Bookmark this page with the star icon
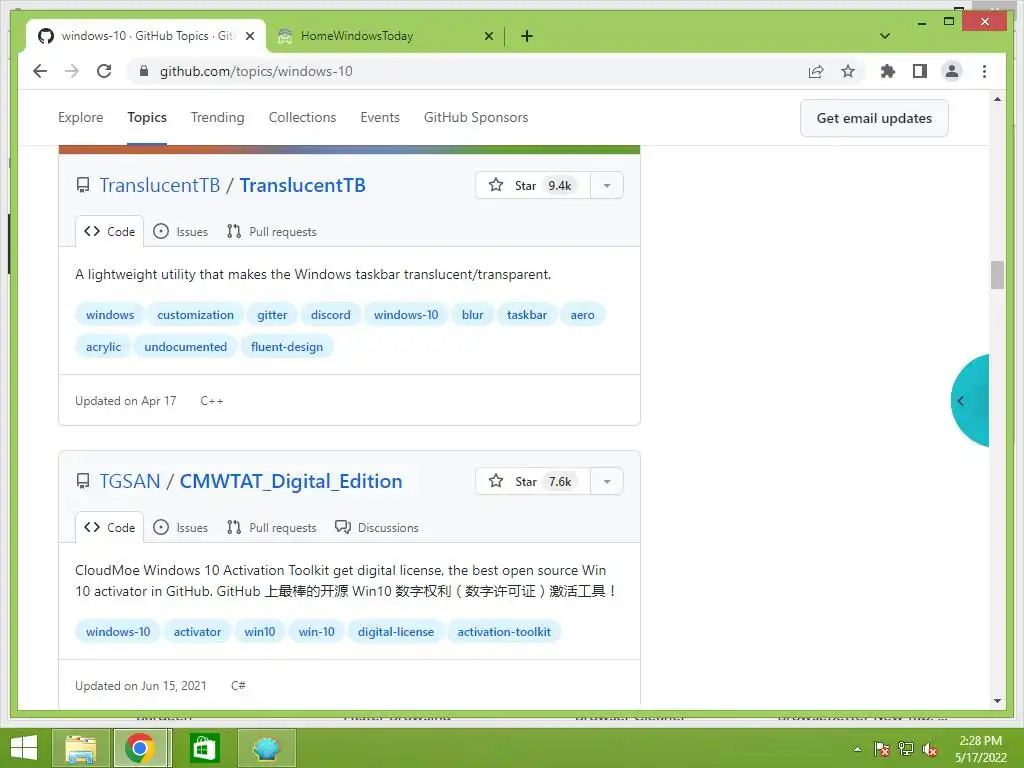 pyautogui.click(x=848, y=71)
